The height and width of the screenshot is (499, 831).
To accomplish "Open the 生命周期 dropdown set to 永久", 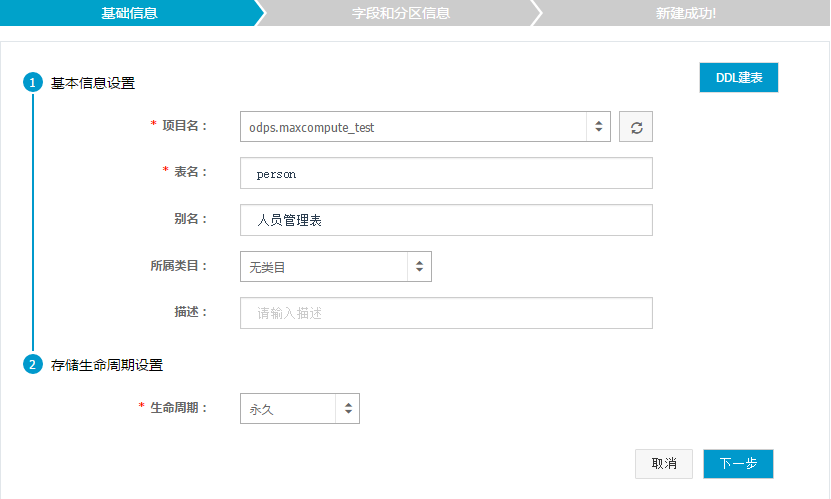I will point(299,408).
